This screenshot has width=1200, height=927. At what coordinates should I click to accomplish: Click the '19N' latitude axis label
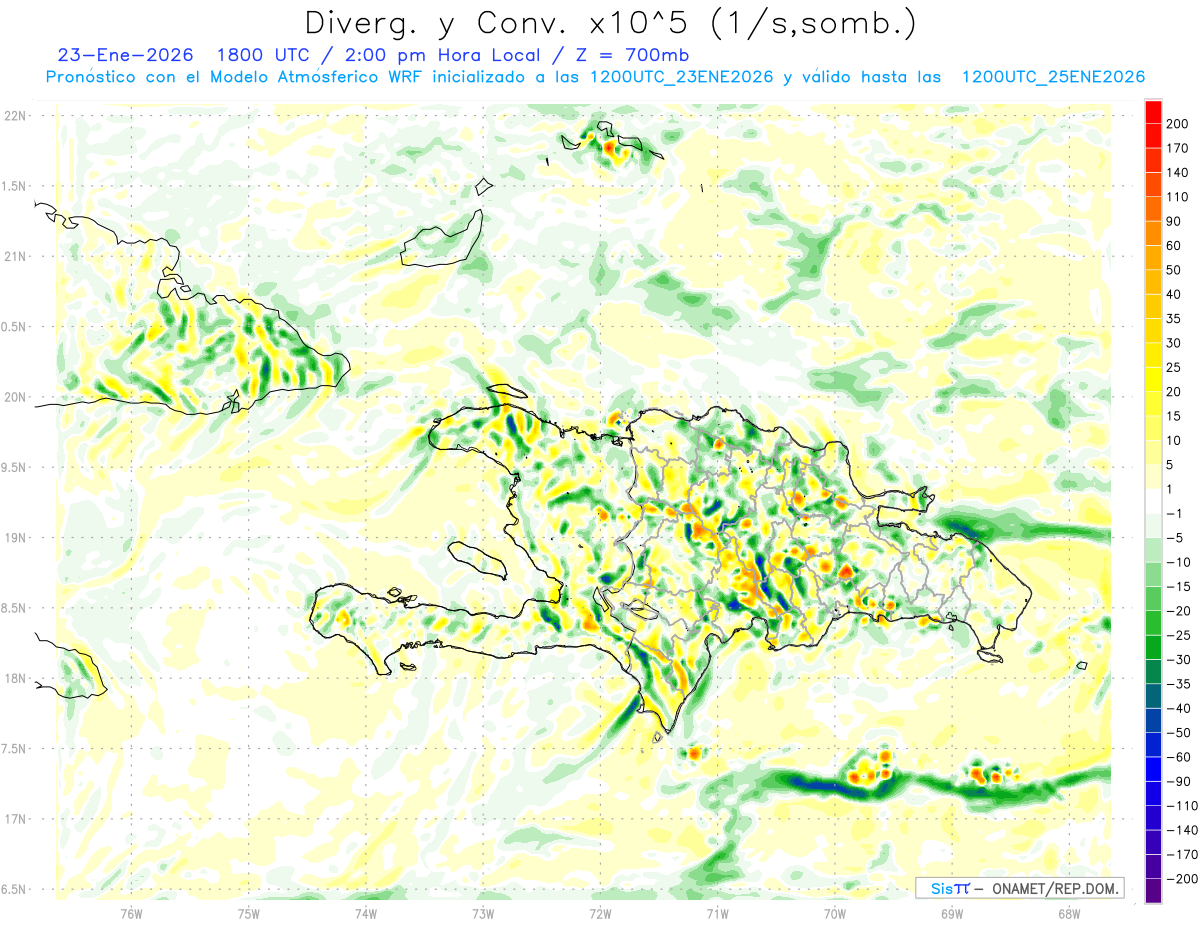pyautogui.click(x=14, y=538)
